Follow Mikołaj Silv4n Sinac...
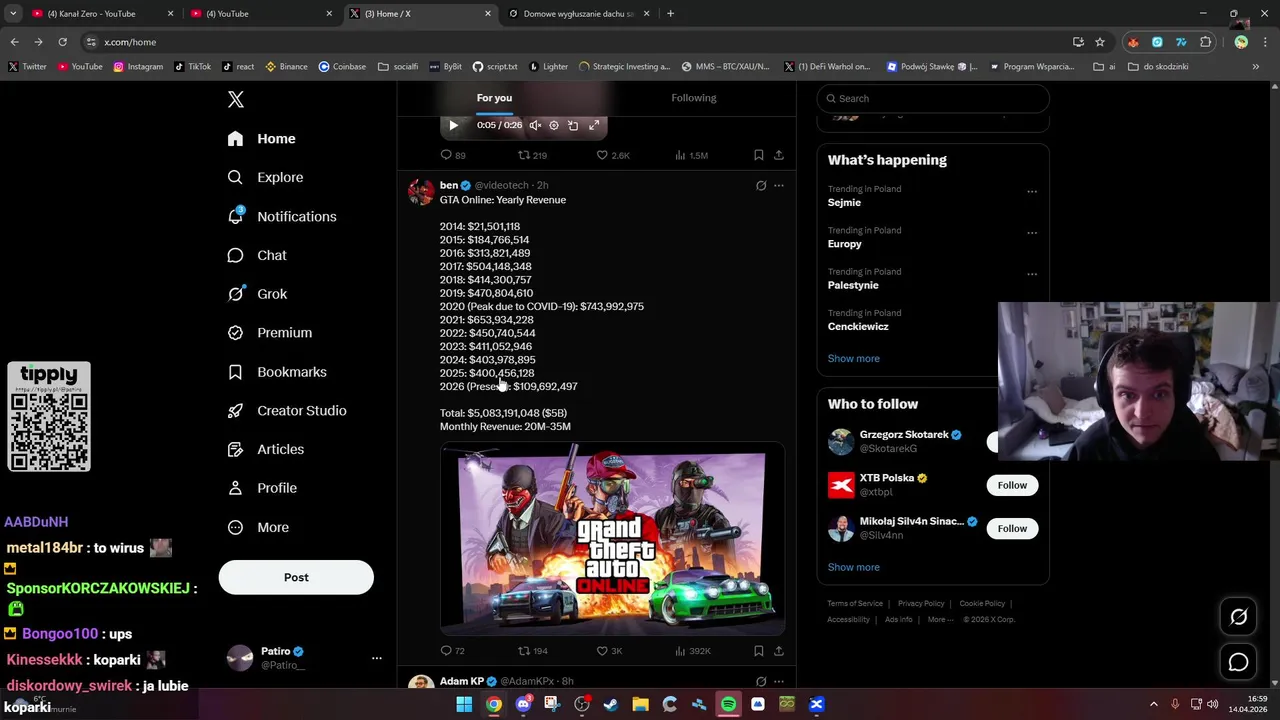The width and height of the screenshot is (1280, 720). click(x=1012, y=528)
